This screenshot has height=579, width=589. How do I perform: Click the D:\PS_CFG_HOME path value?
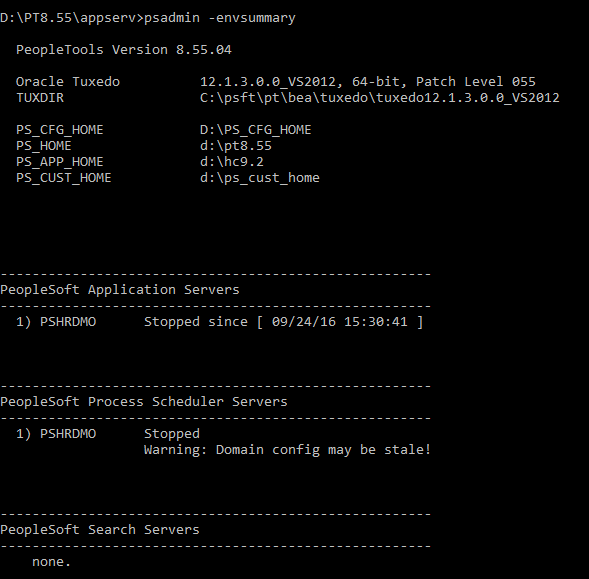(x=255, y=130)
